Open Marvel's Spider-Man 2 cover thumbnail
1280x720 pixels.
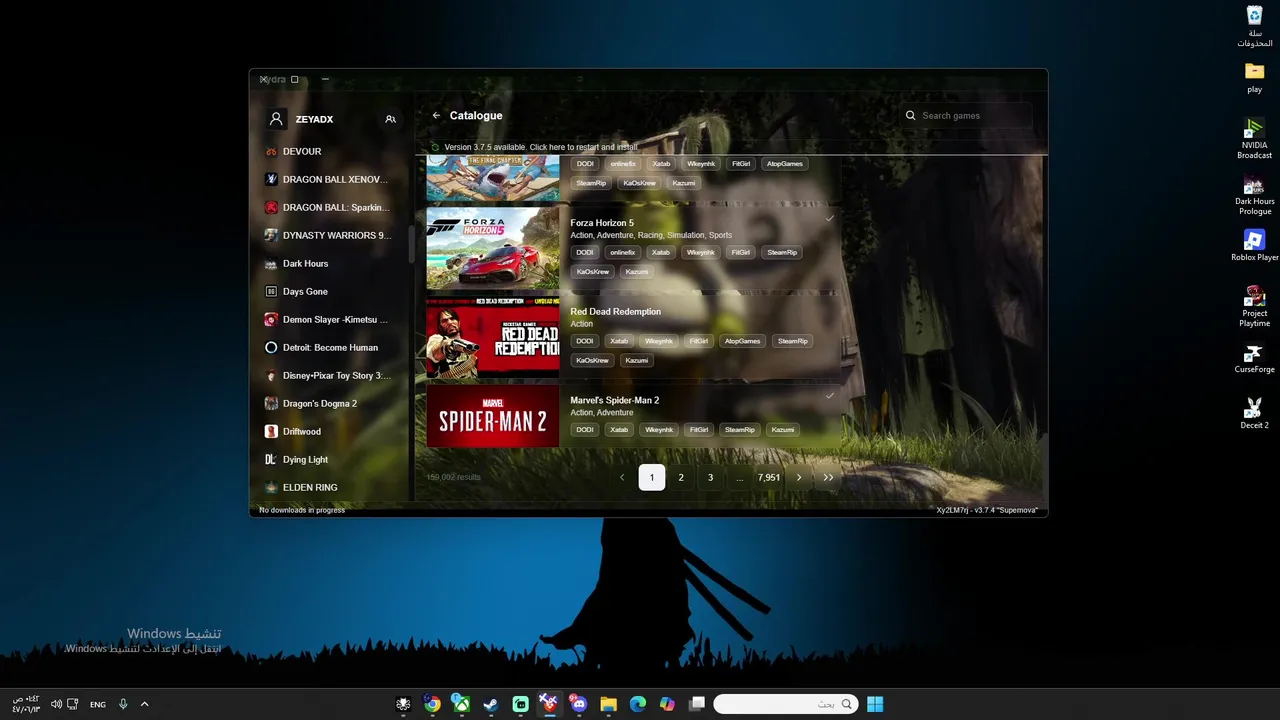[493, 417]
